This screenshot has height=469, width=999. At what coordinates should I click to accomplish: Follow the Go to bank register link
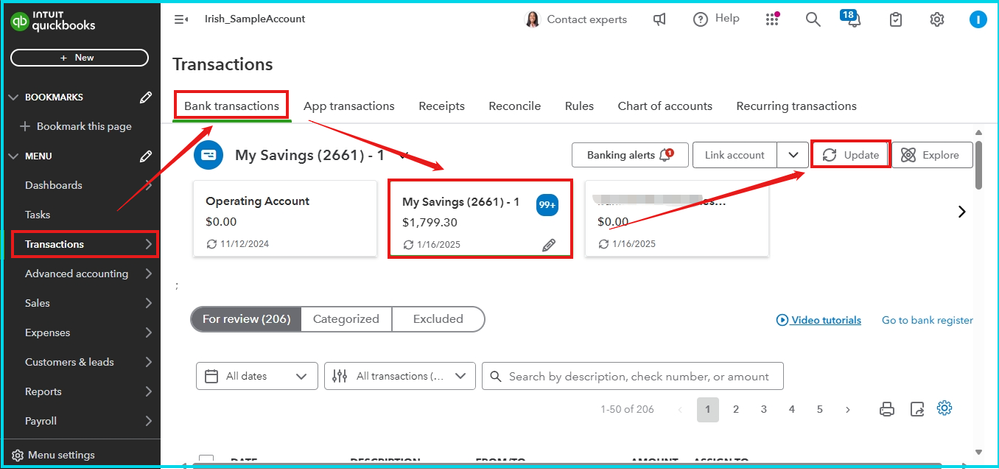click(x=927, y=320)
